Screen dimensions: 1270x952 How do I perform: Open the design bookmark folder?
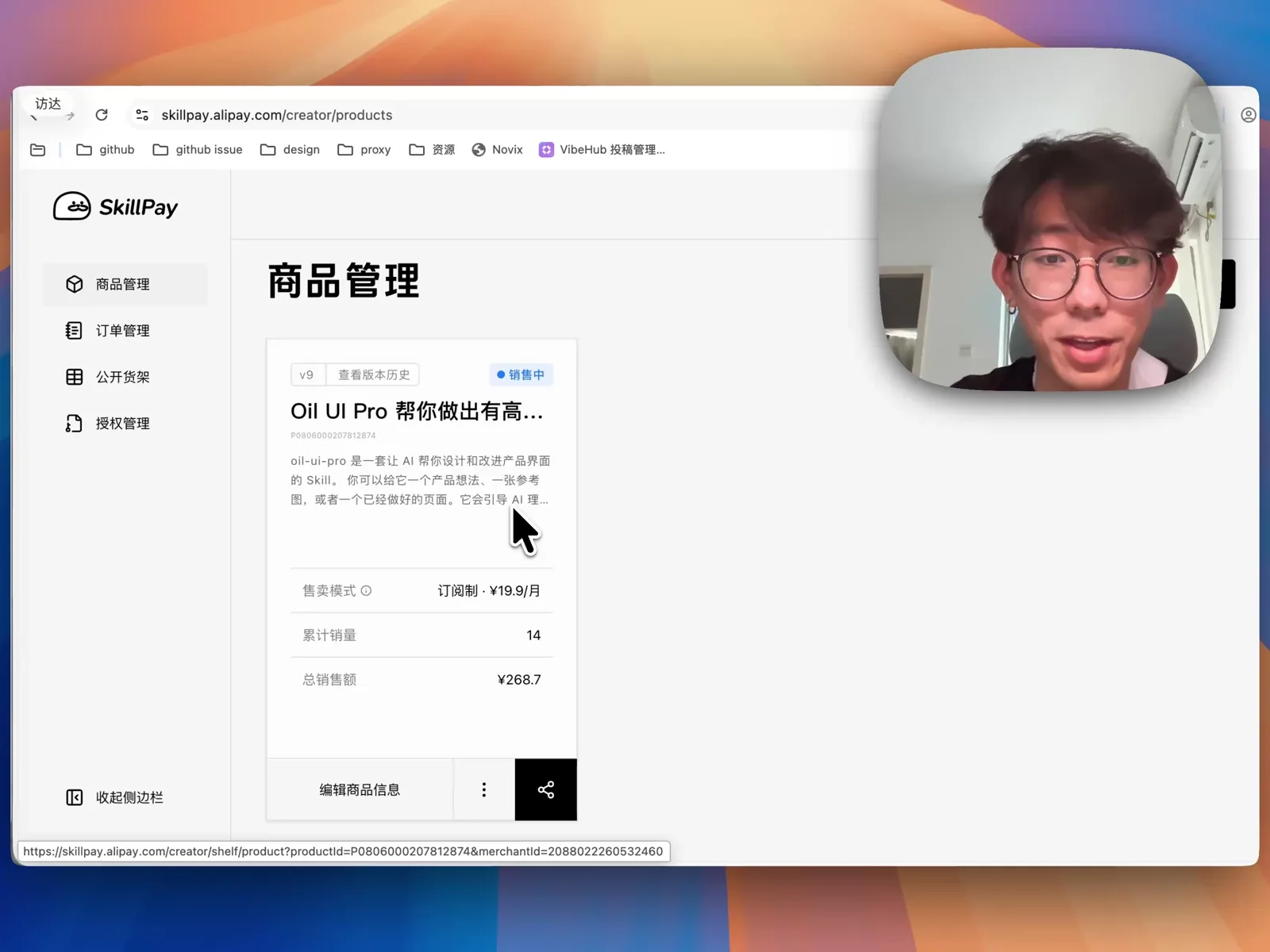291,149
